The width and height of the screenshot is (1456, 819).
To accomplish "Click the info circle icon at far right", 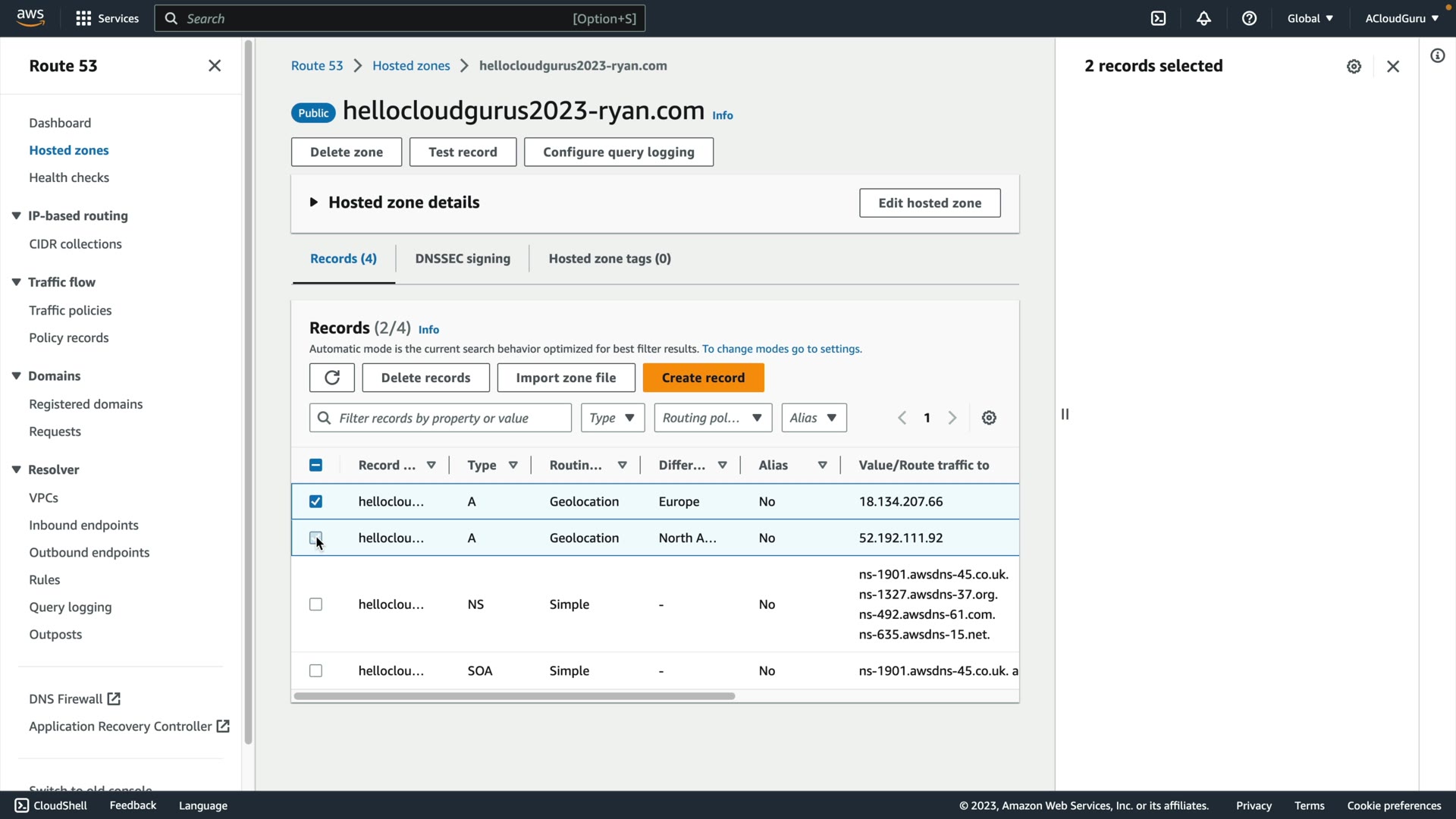I will (1437, 56).
